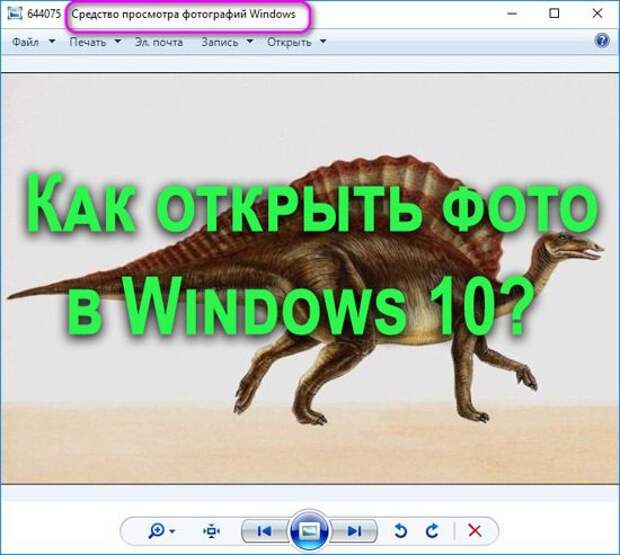Maximize the photo viewer window
Screen dimensions: 620x555
[x=554, y=13]
